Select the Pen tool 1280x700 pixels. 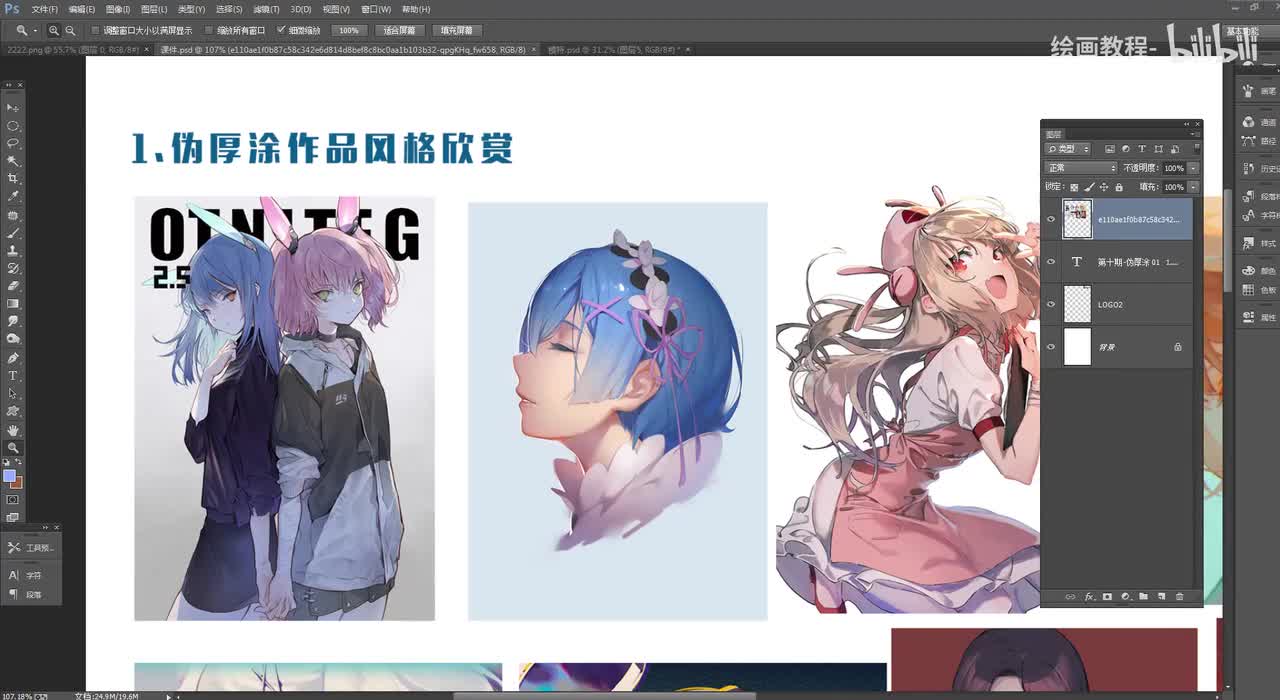pos(13,358)
